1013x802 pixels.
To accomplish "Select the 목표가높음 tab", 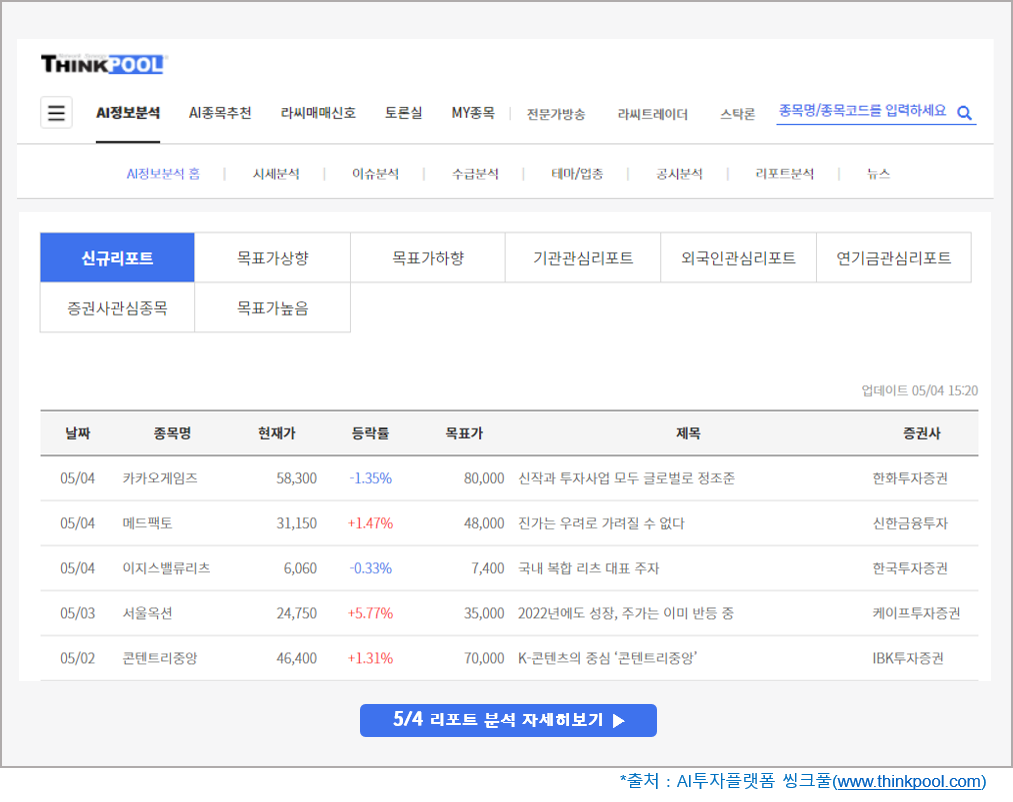I will click(272, 306).
